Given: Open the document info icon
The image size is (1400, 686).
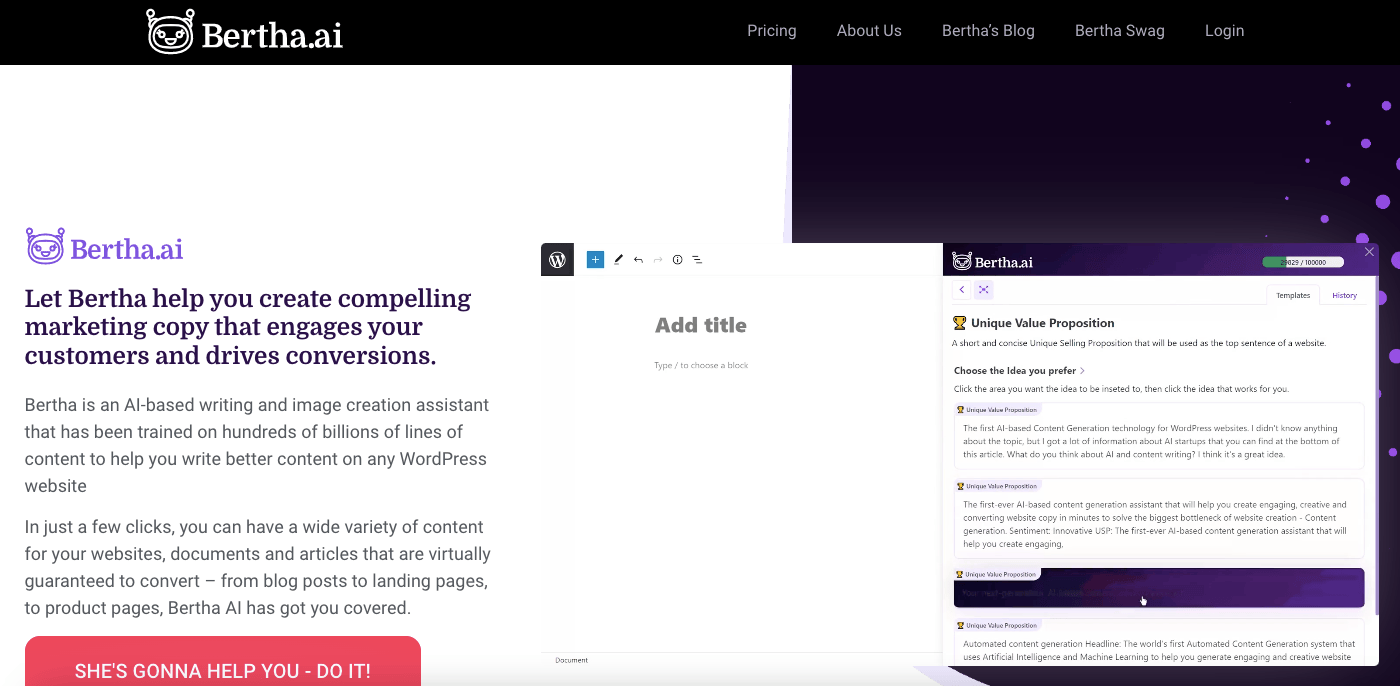Looking at the screenshot, I should tap(677, 259).
